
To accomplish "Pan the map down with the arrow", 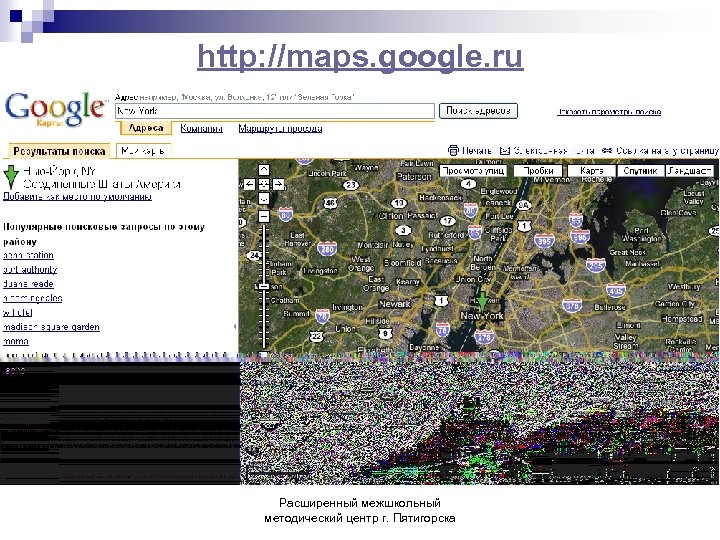I will click(264, 199).
